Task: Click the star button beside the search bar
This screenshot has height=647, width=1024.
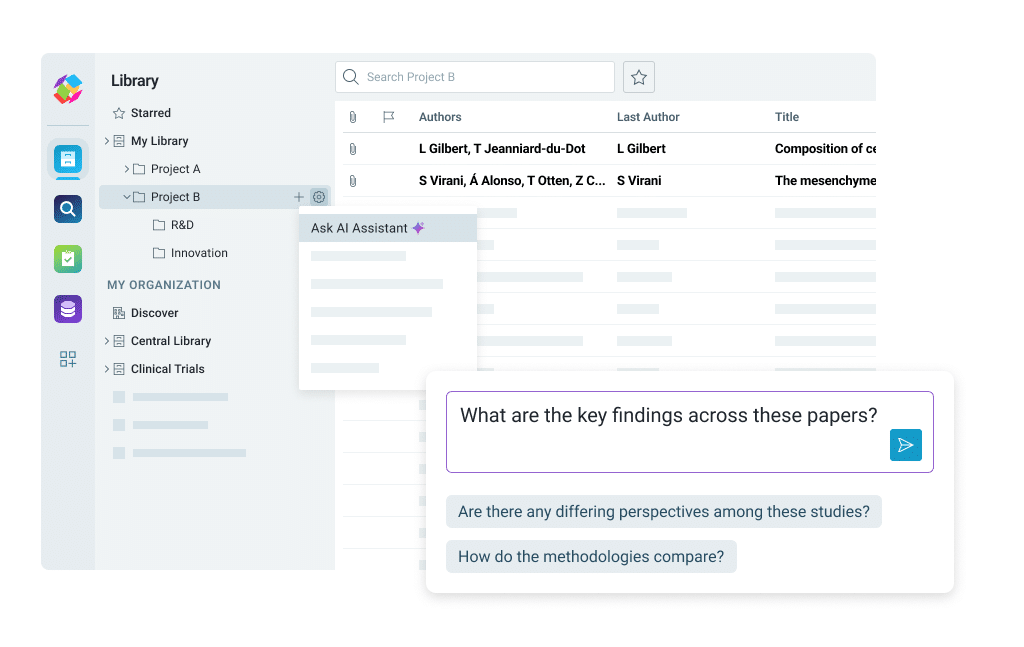Action: click(x=639, y=77)
